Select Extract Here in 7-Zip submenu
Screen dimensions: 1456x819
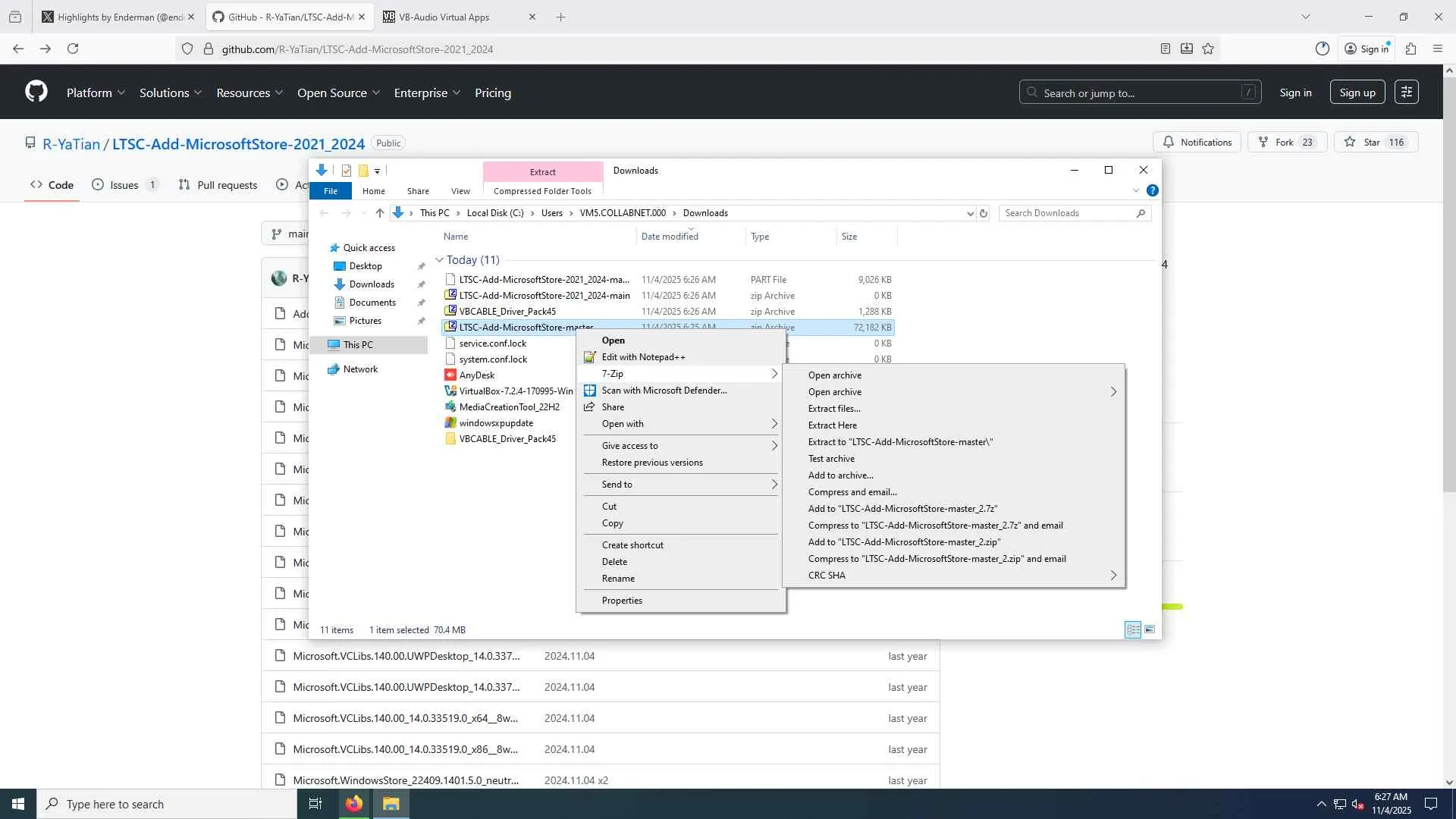pos(832,425)
